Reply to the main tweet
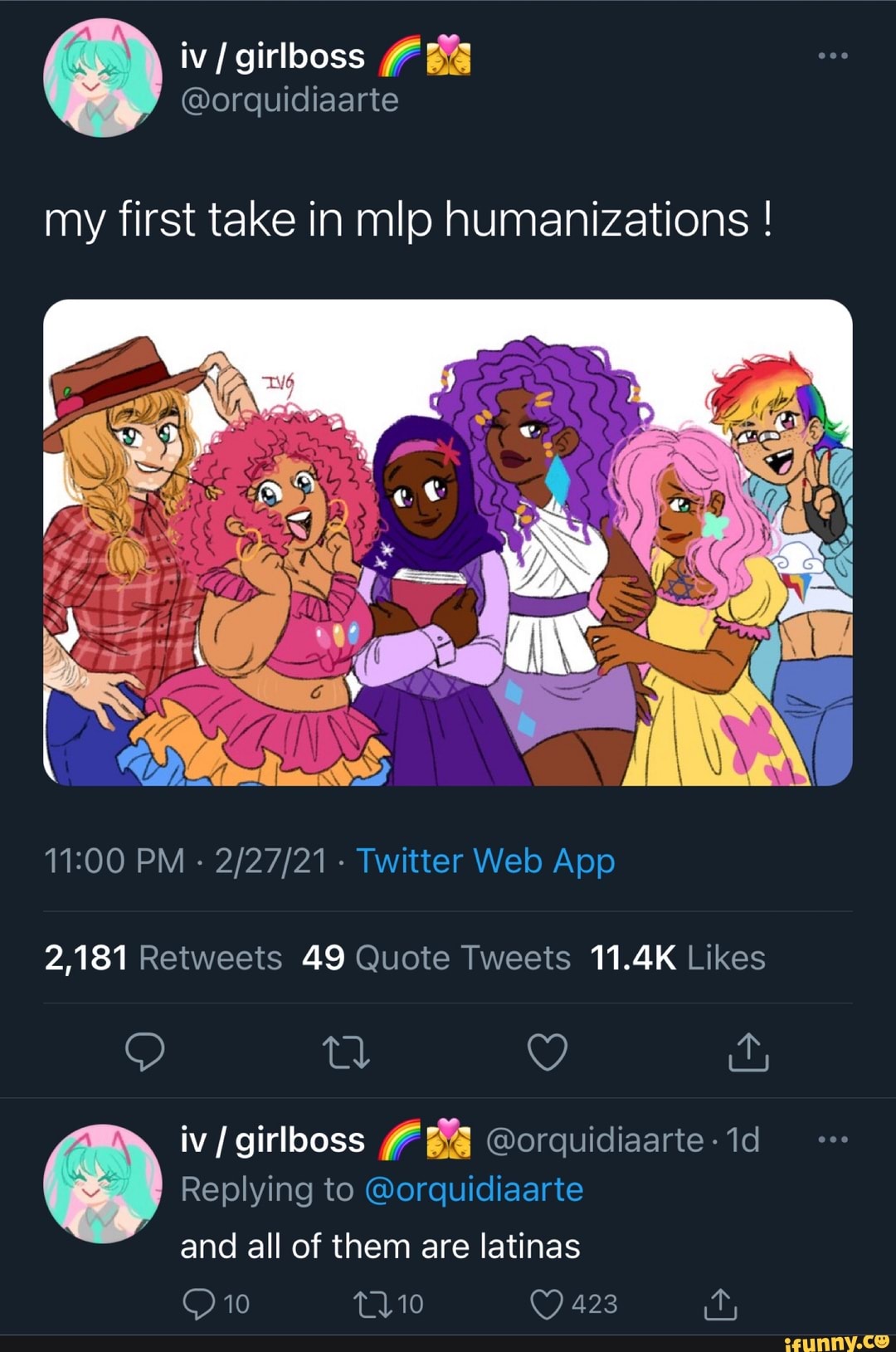The width and height of the screenshot is (896, 1352). pyautogui.click(x=145, y=1052)
